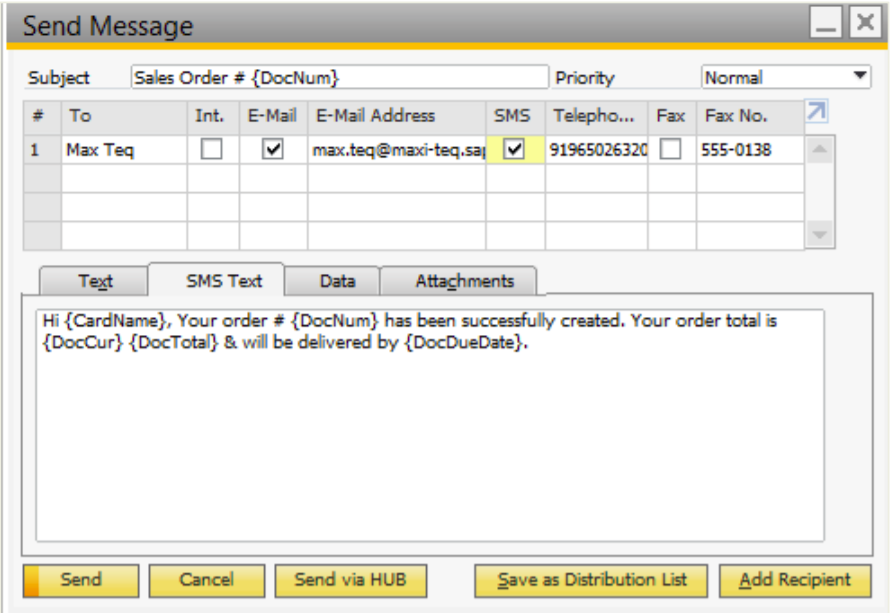Viewport: 890px width, 613px height.
Task: Uncheck the SMS checkbox for Max Teq
Action: tap(514, 150)
